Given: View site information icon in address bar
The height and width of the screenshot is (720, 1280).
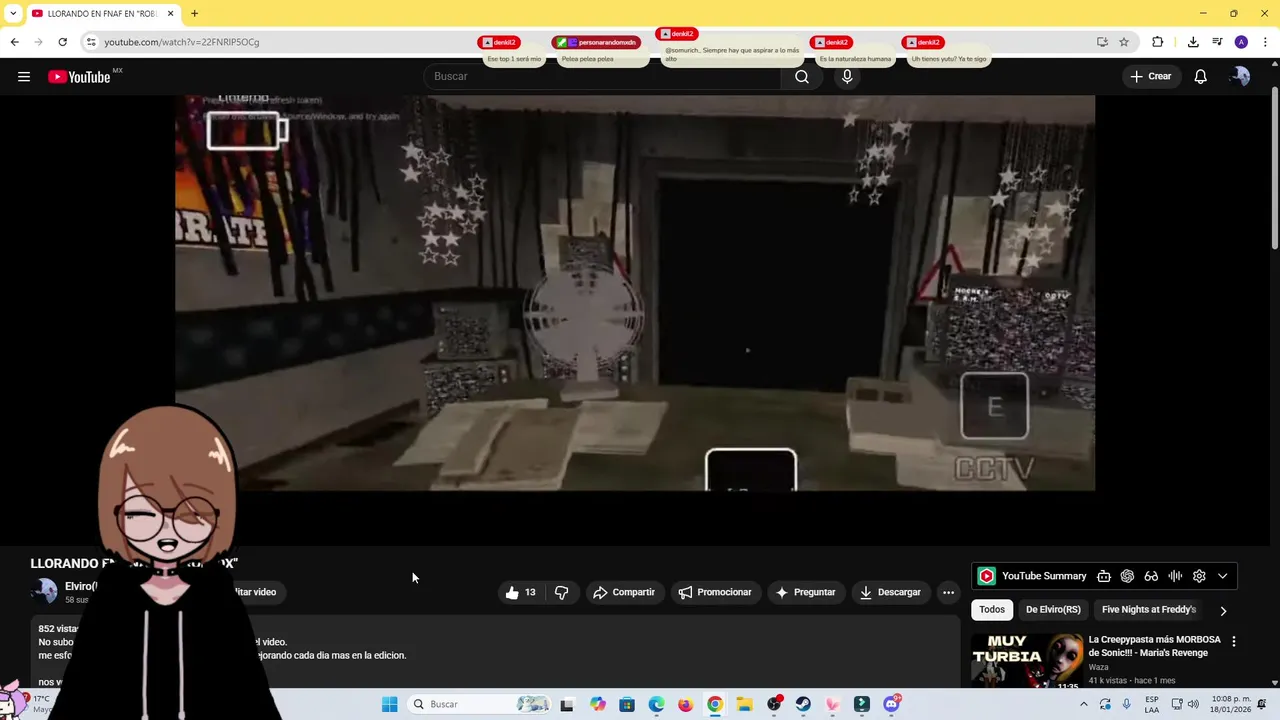Looking at the screenshot, I should tap(90, 42).
